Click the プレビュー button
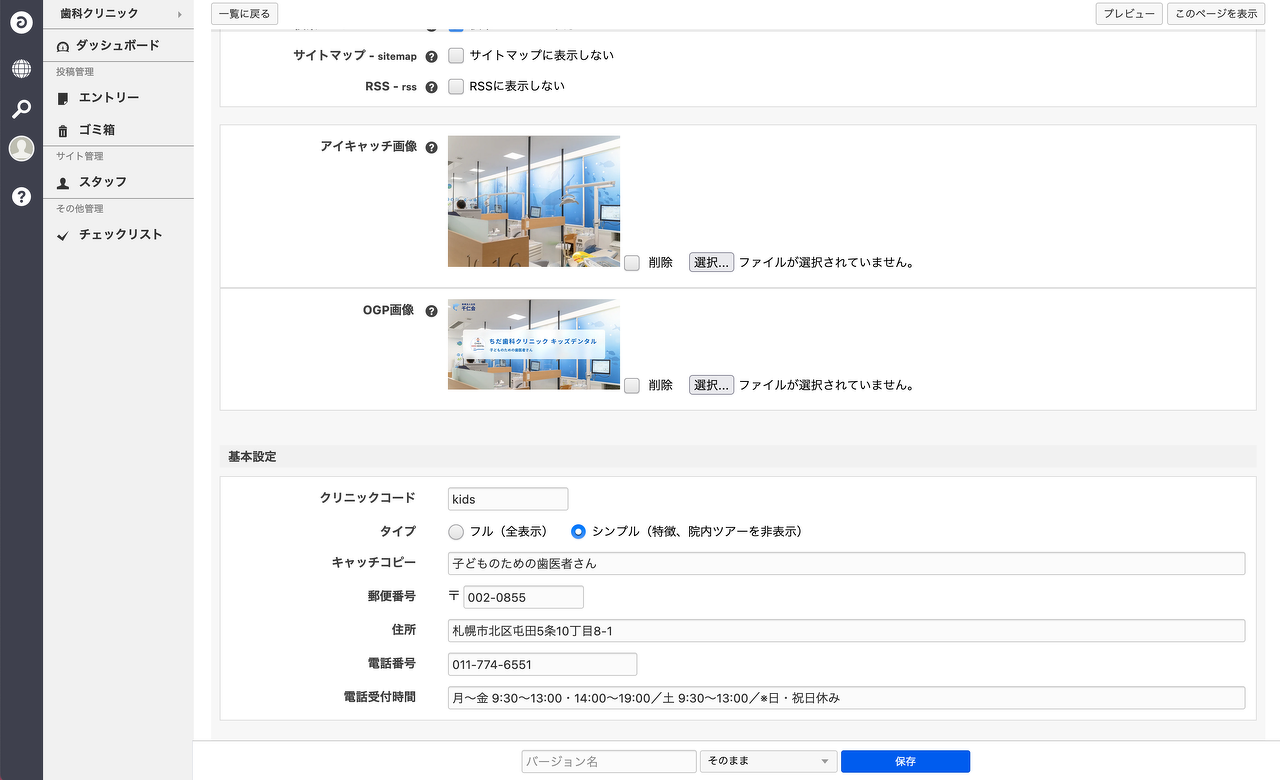1280x780 pixels. pyautogui.click(x=1129, y=14)
